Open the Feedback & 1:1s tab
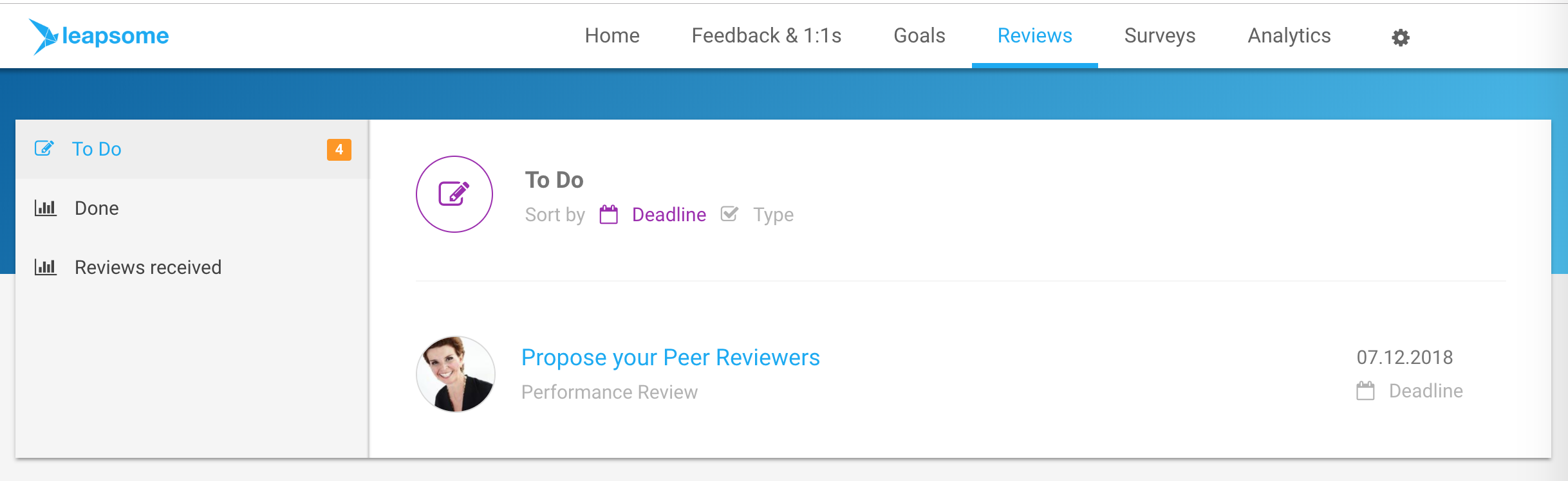 pyautogui.click(x=767, y=36)
